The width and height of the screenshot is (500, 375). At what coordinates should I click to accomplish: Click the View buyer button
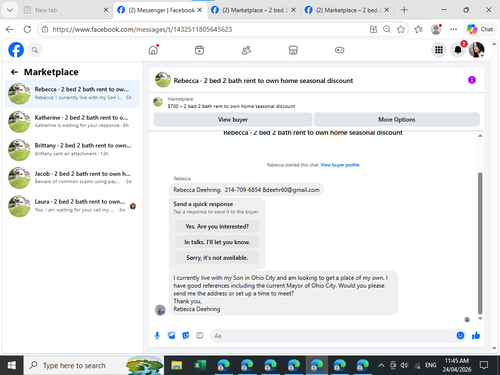pyautogui.click(x=233, y=119)
